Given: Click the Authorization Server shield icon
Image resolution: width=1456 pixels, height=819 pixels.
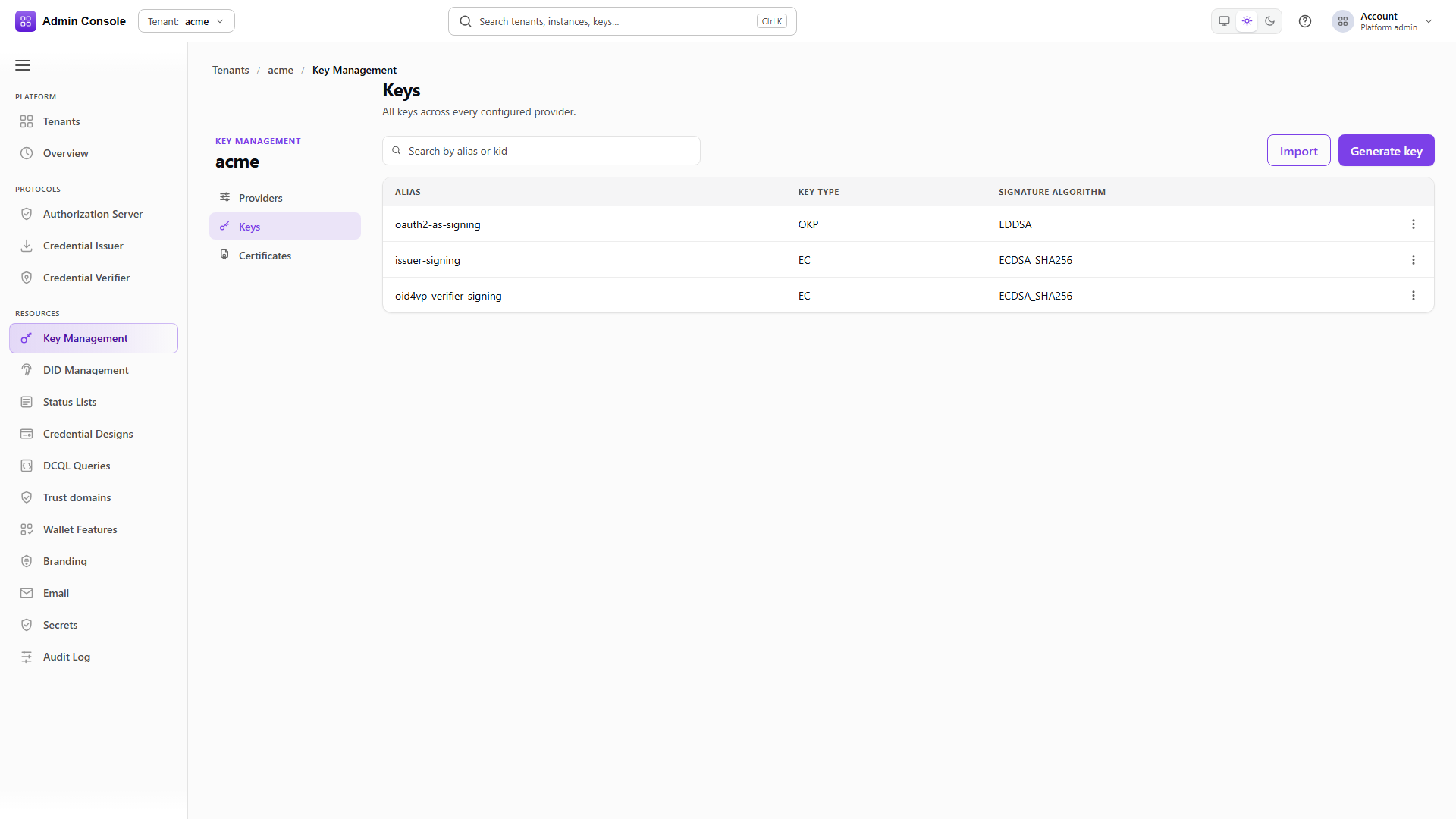Looking at the screenshot, I should tap(27, 214).
